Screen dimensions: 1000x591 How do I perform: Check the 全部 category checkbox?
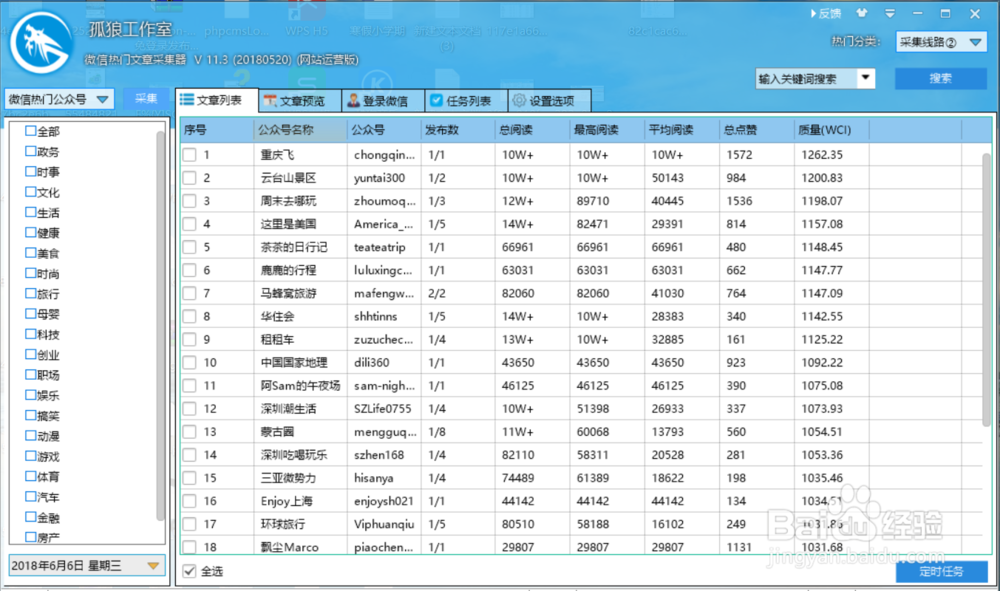tap(28, 130)
